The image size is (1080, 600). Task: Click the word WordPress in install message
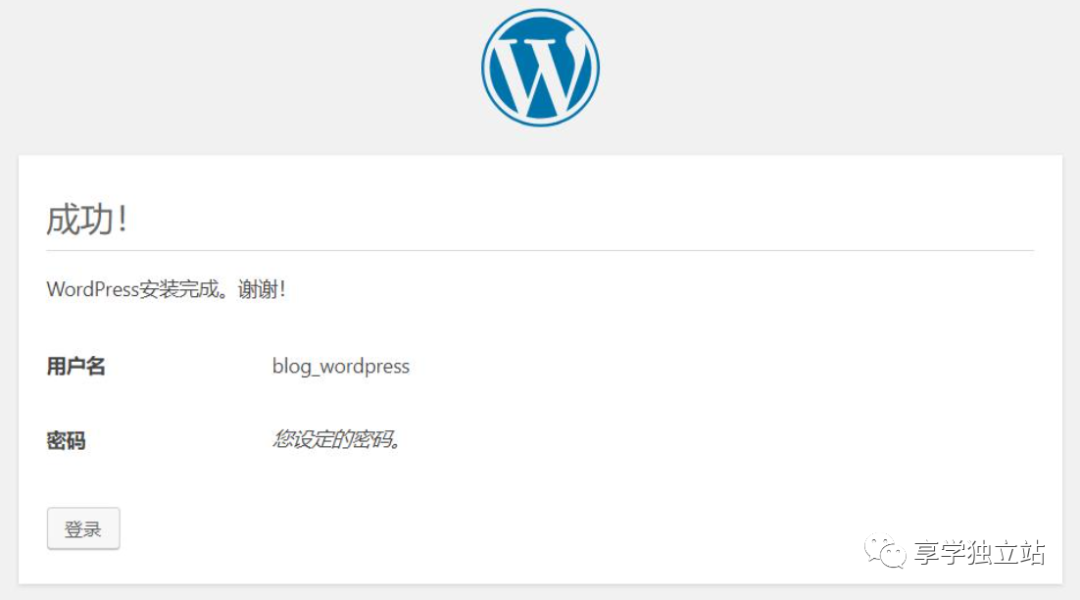(x=93, y=289)
